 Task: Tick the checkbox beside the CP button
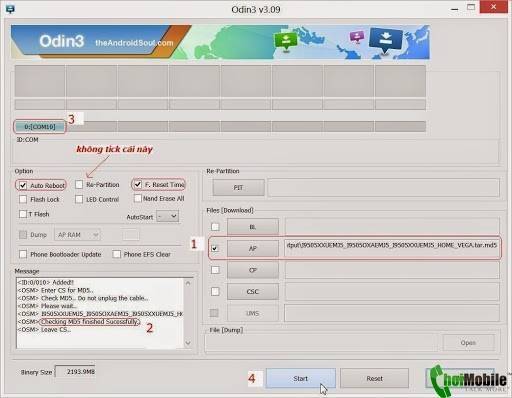pyautogui.click(x=215, y=270)
